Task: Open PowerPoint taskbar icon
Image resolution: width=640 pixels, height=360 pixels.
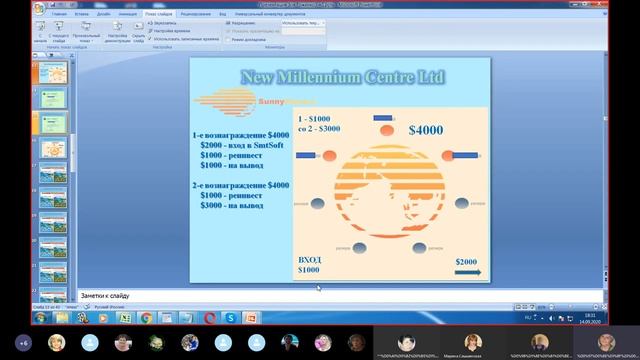Action: (x=251, y=318)
